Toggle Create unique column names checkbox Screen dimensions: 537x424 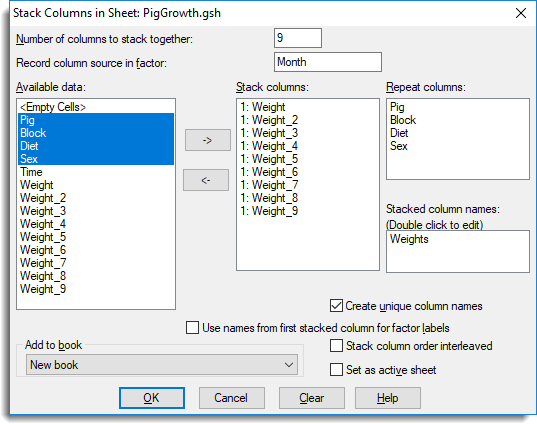(x=336, y=305)
